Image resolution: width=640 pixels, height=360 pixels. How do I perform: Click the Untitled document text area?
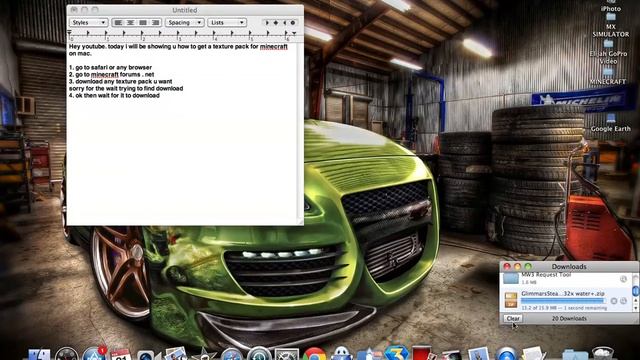[x=183, y=134]
